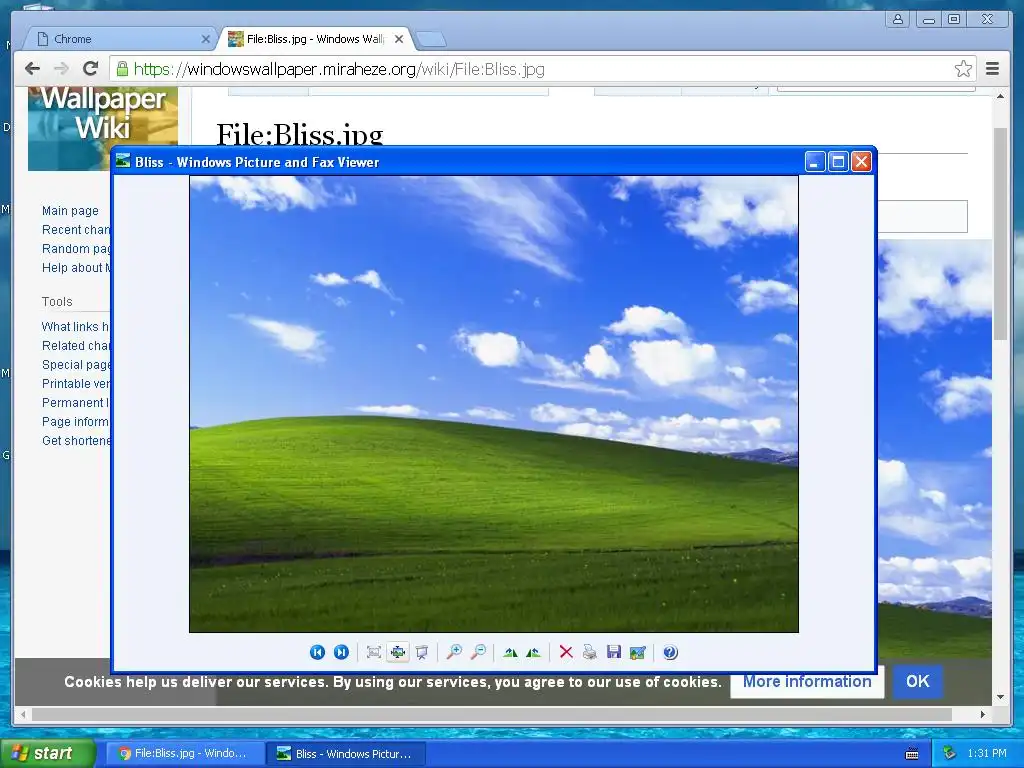Open the Recent changes sidebar link
This screenshot has height=768, width=1024.
[x=76, y=229]
